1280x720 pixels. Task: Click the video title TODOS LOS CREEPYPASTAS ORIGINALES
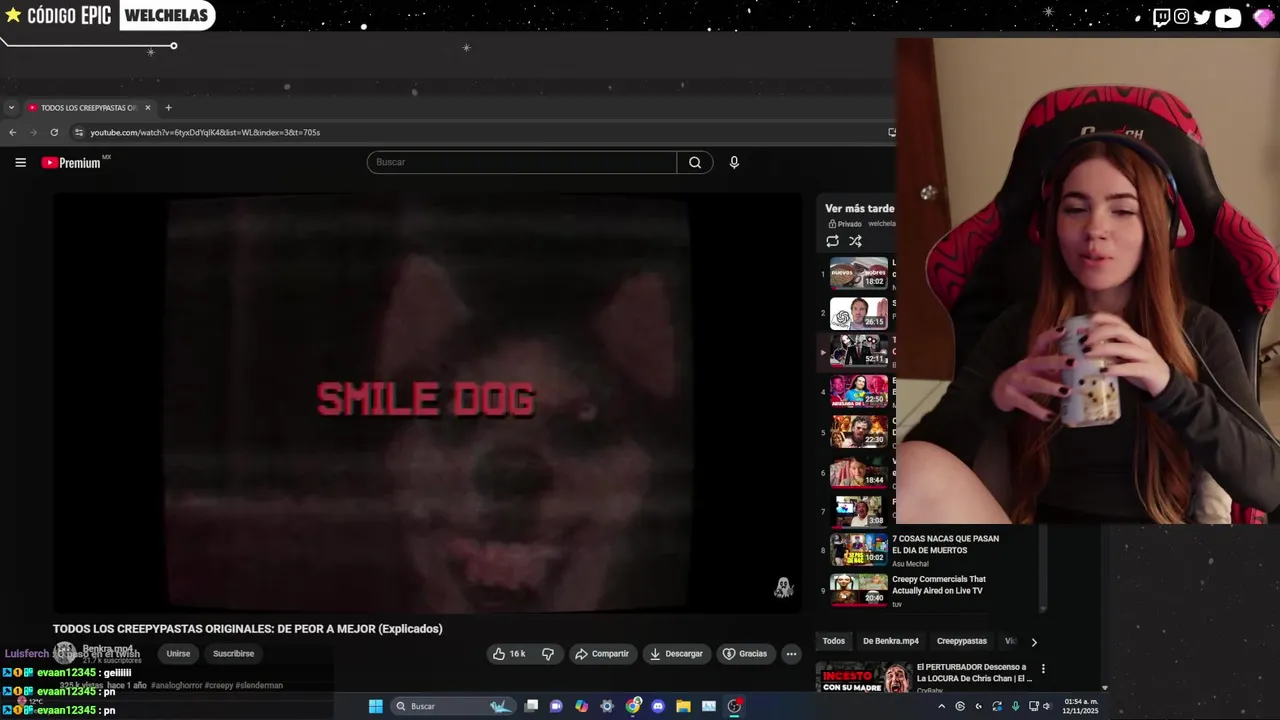(x=247, y=629)
